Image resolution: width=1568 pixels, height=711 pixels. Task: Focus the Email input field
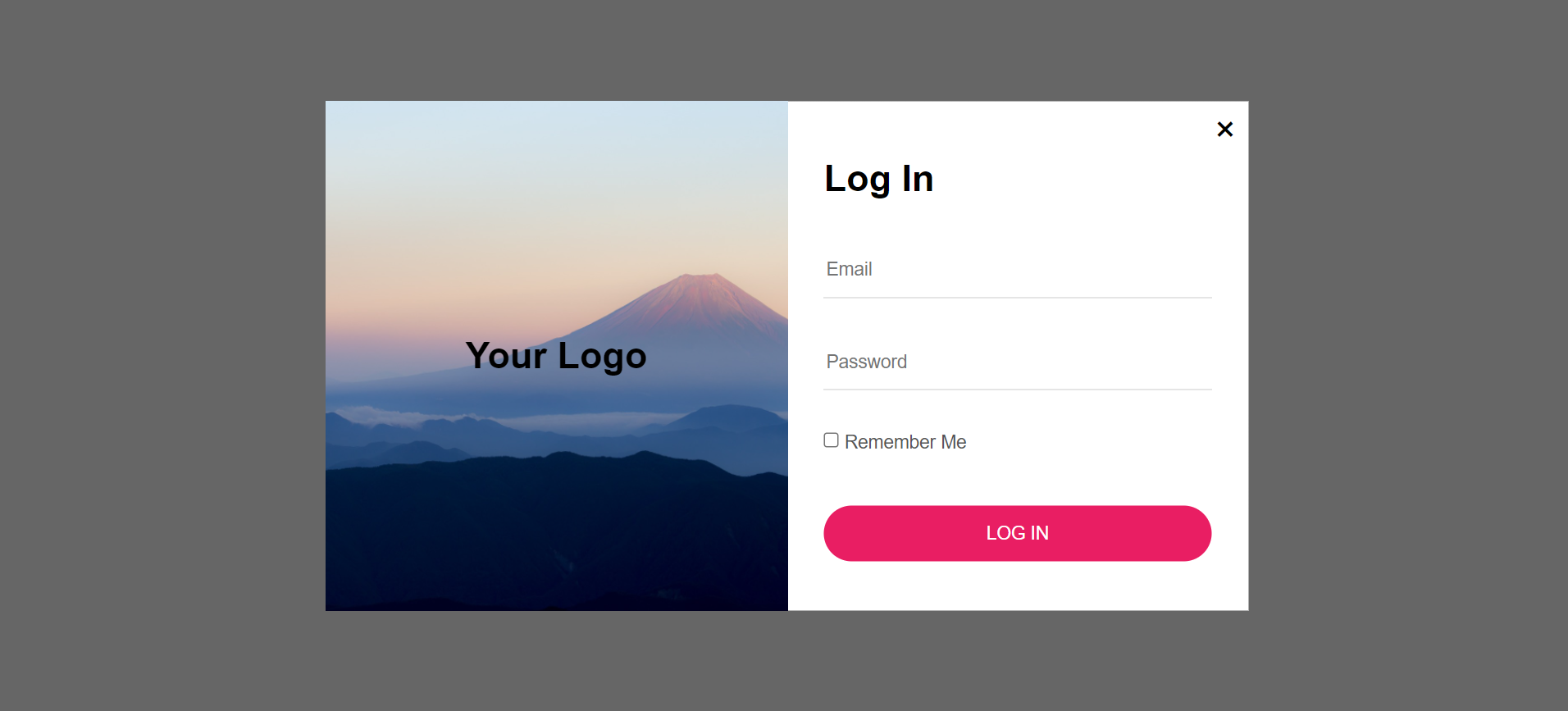pyautogui.click(x=1017, y=270)
